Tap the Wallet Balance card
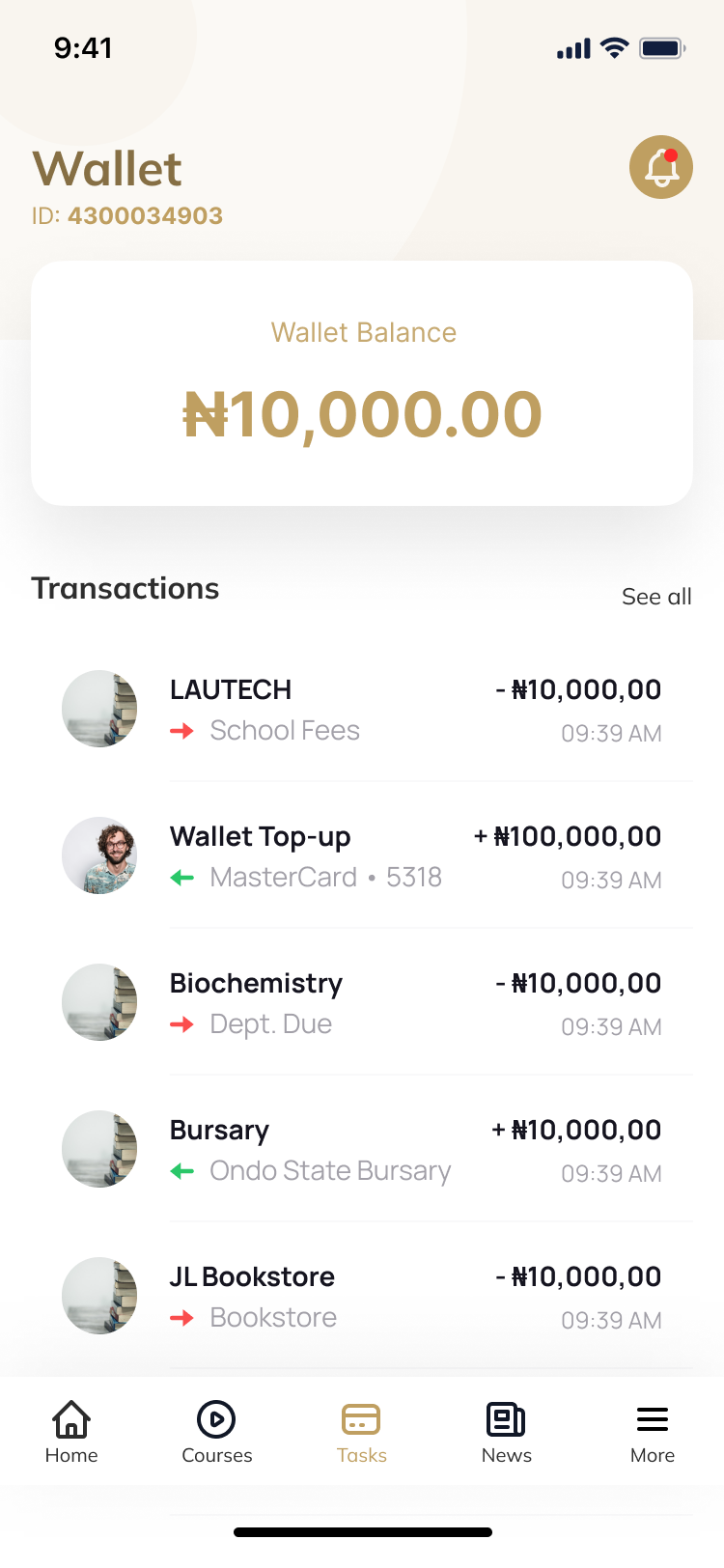This screenshot has height=1568, width=724. coord(362,383)
